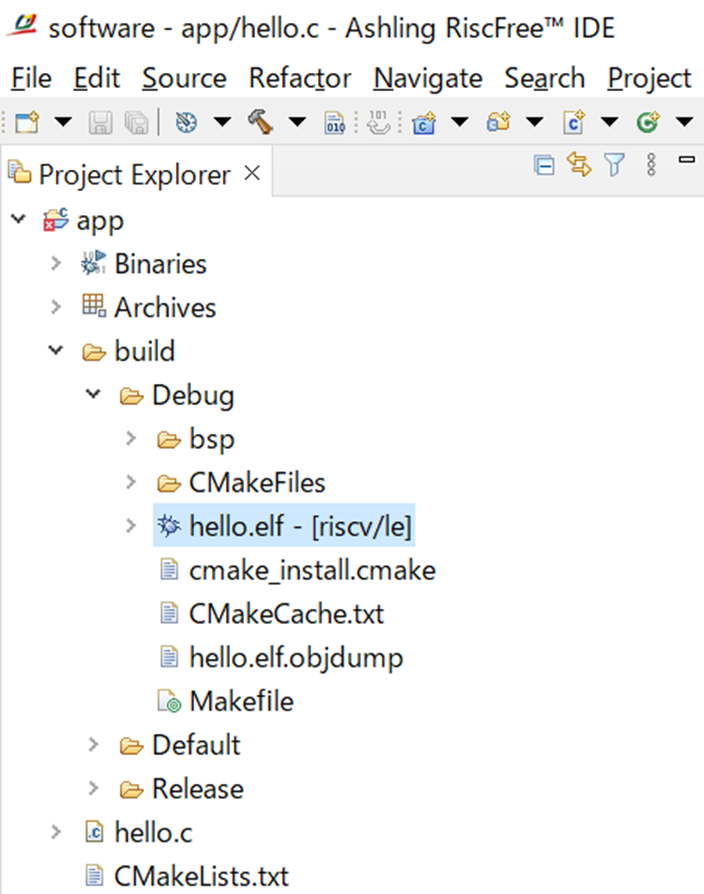Collapse the build folder
Image resolution: width=704 pixels, height=894 pixels.
tap(56, 351)
